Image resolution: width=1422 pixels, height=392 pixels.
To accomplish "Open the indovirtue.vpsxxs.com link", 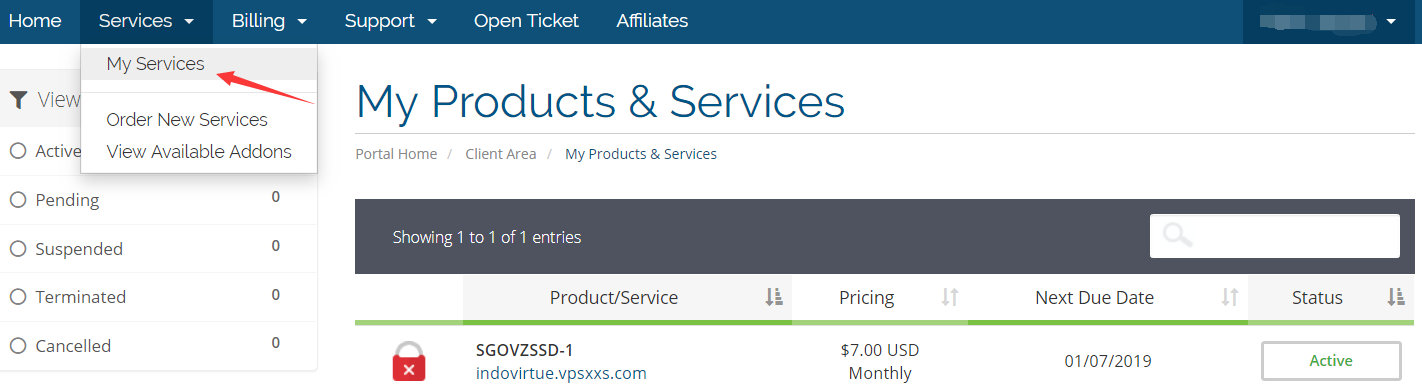I will coord(561,373).
